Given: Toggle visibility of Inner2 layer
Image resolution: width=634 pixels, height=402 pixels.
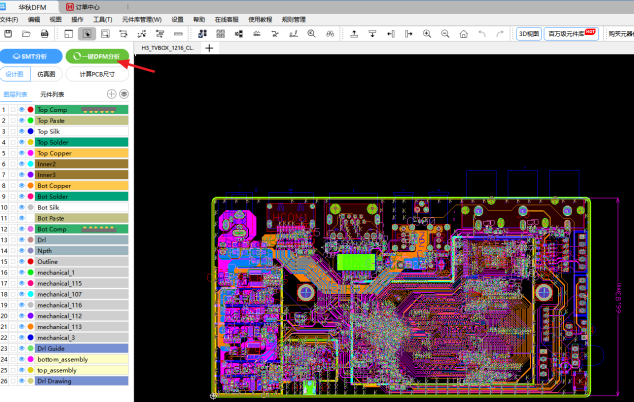Looking at the screenshot, I should click(22, 164).
